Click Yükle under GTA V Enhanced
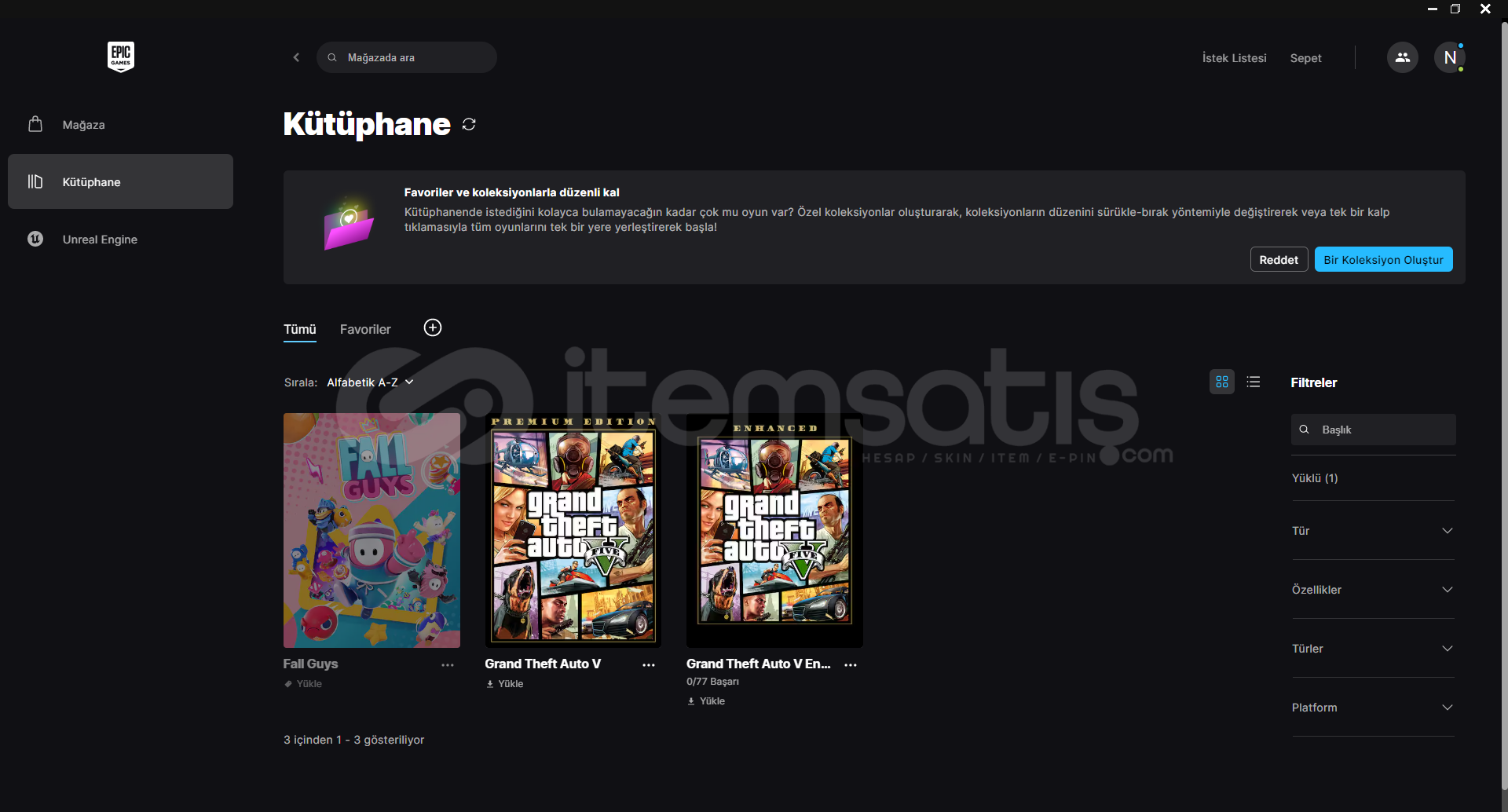 point(706,701)
